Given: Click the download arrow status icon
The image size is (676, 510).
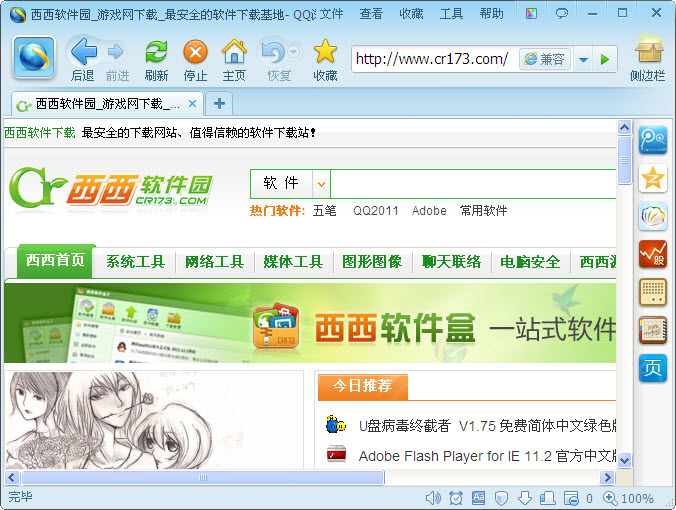Looking at the screenshot, I should pyautogui.click(x=524, y=498).
